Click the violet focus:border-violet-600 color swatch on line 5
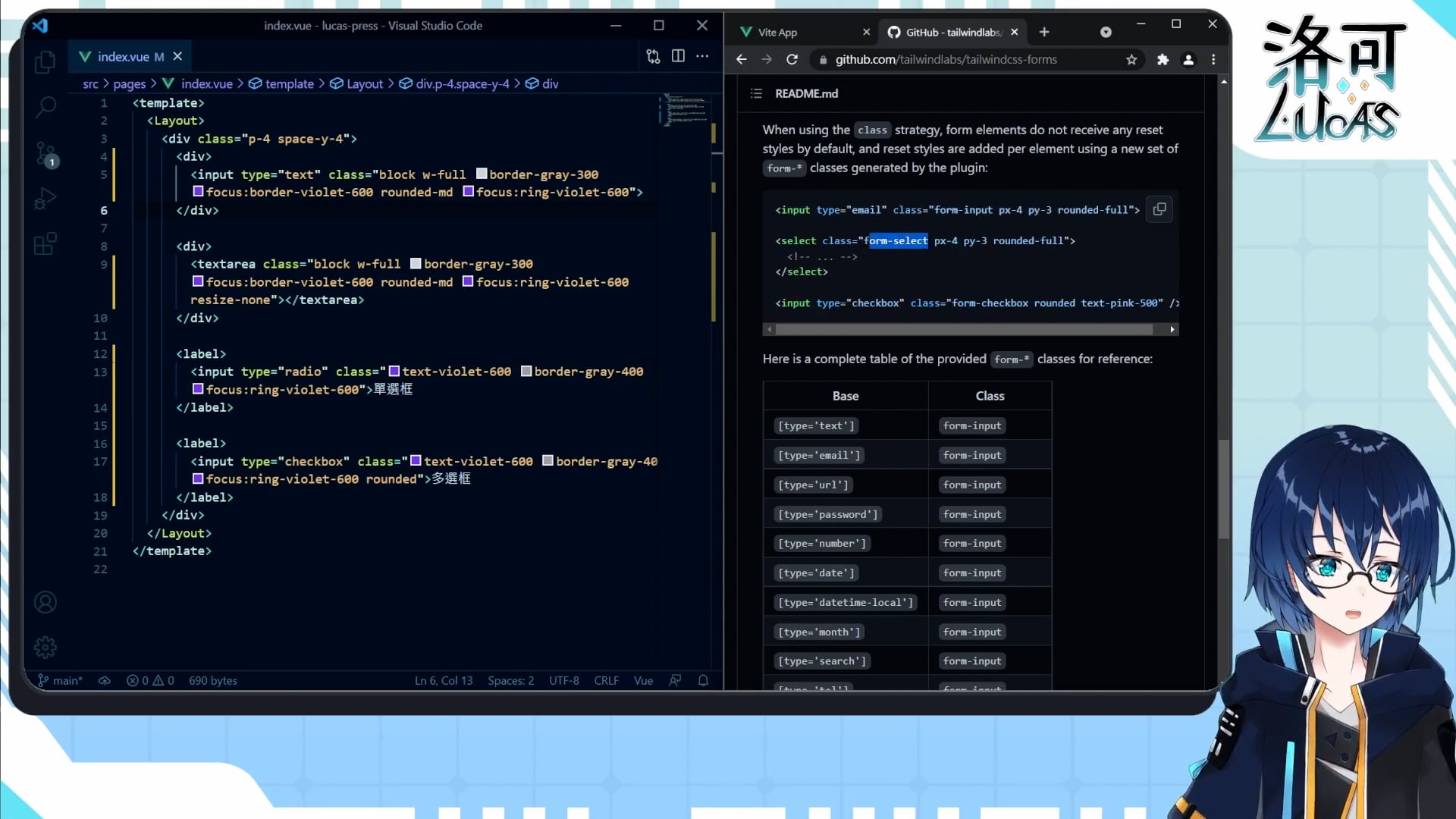Screen dimensions: 1456x819 click(198, 192)
